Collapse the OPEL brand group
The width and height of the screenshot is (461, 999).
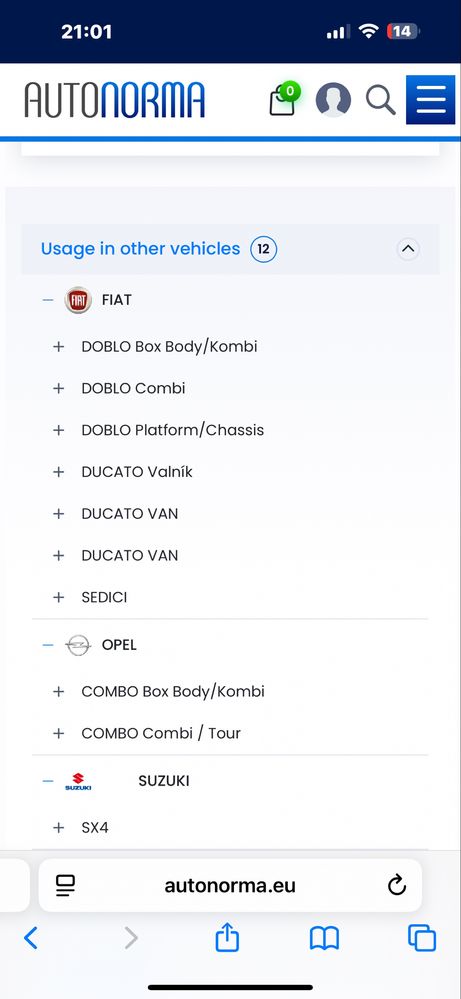(x=48, y=645)
